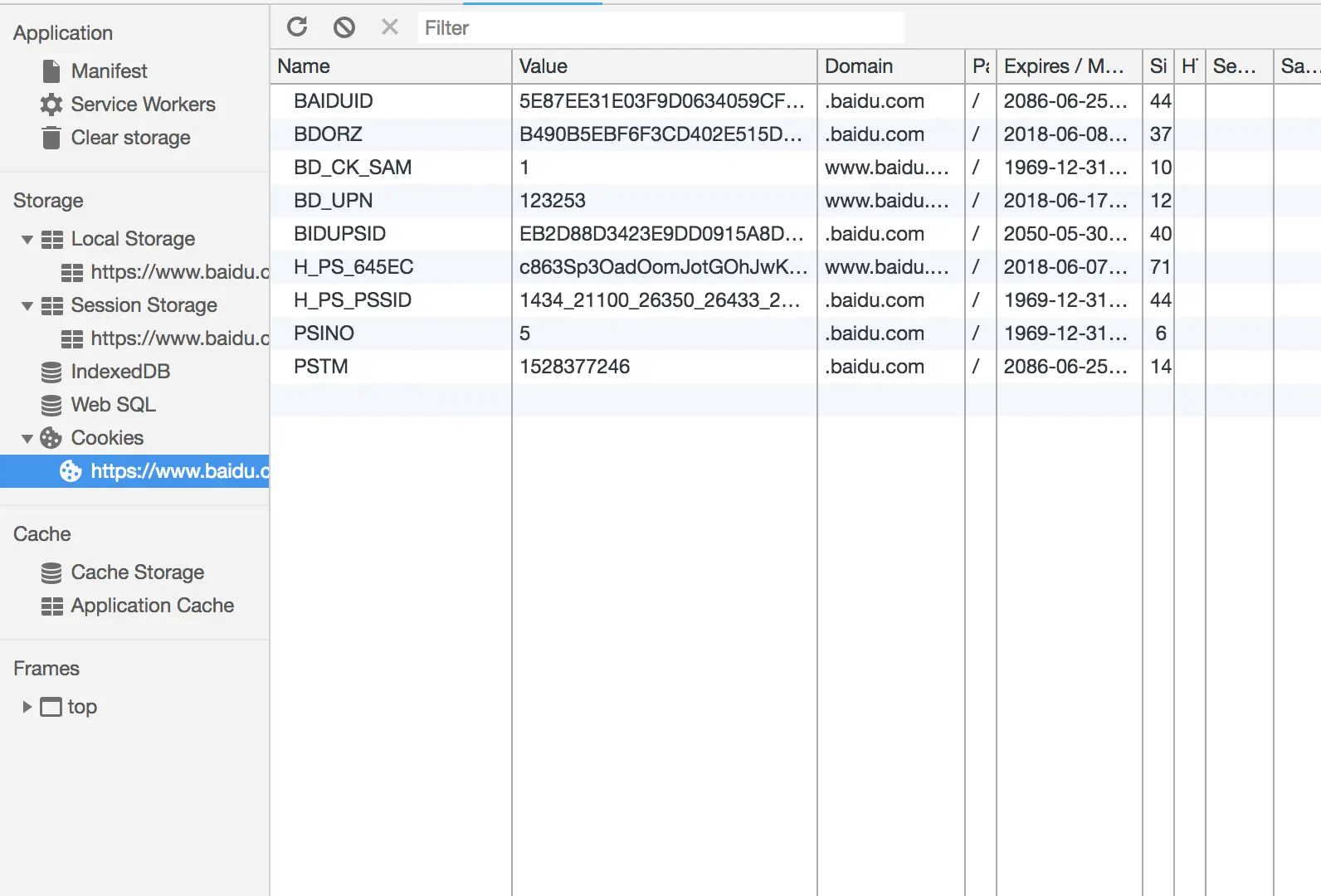Select the BD_UPN cookie row
This screenshot has width=1321, height=896.
796,201
